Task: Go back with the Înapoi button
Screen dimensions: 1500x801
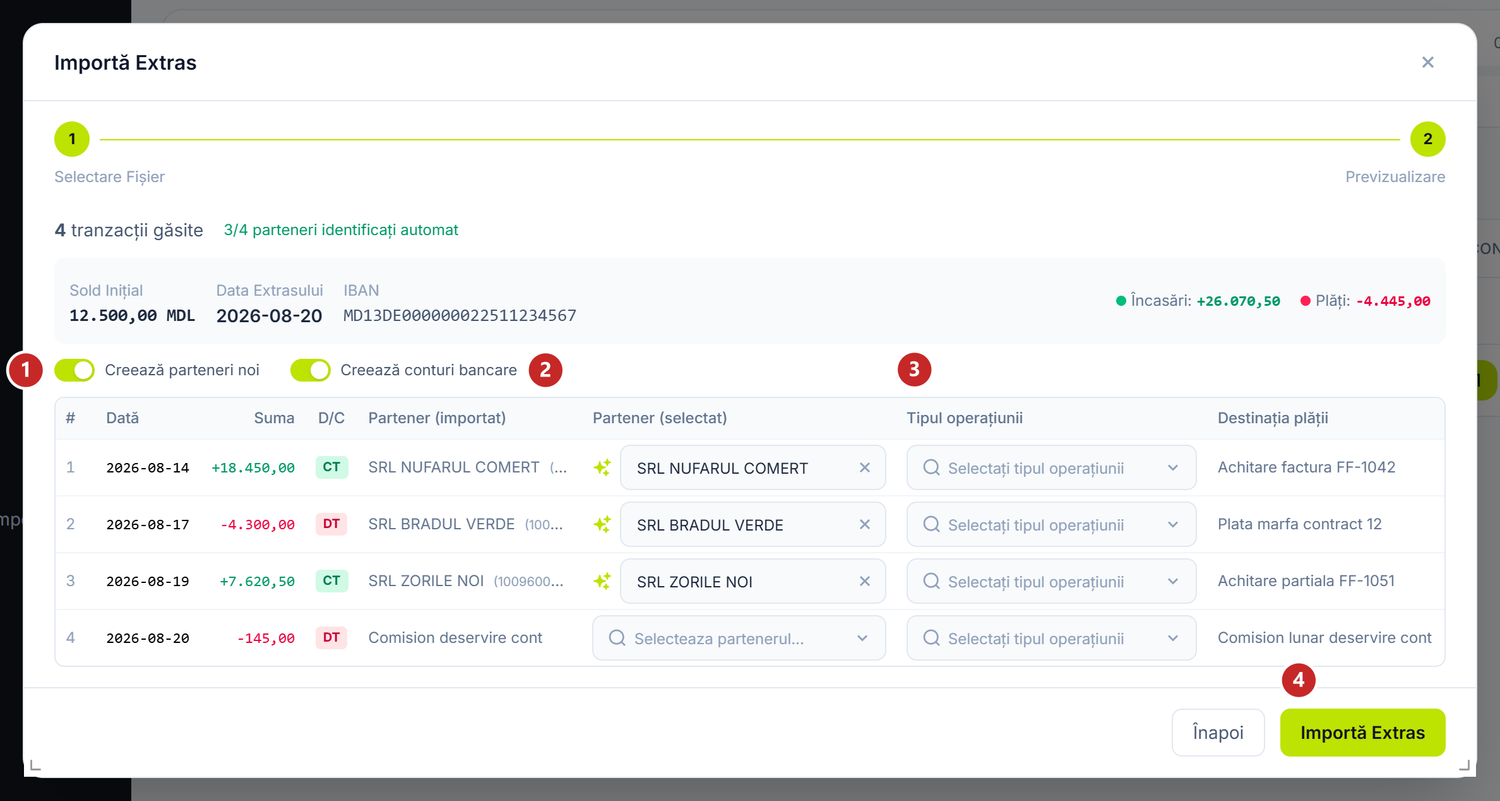Action: coord(1218,733)
